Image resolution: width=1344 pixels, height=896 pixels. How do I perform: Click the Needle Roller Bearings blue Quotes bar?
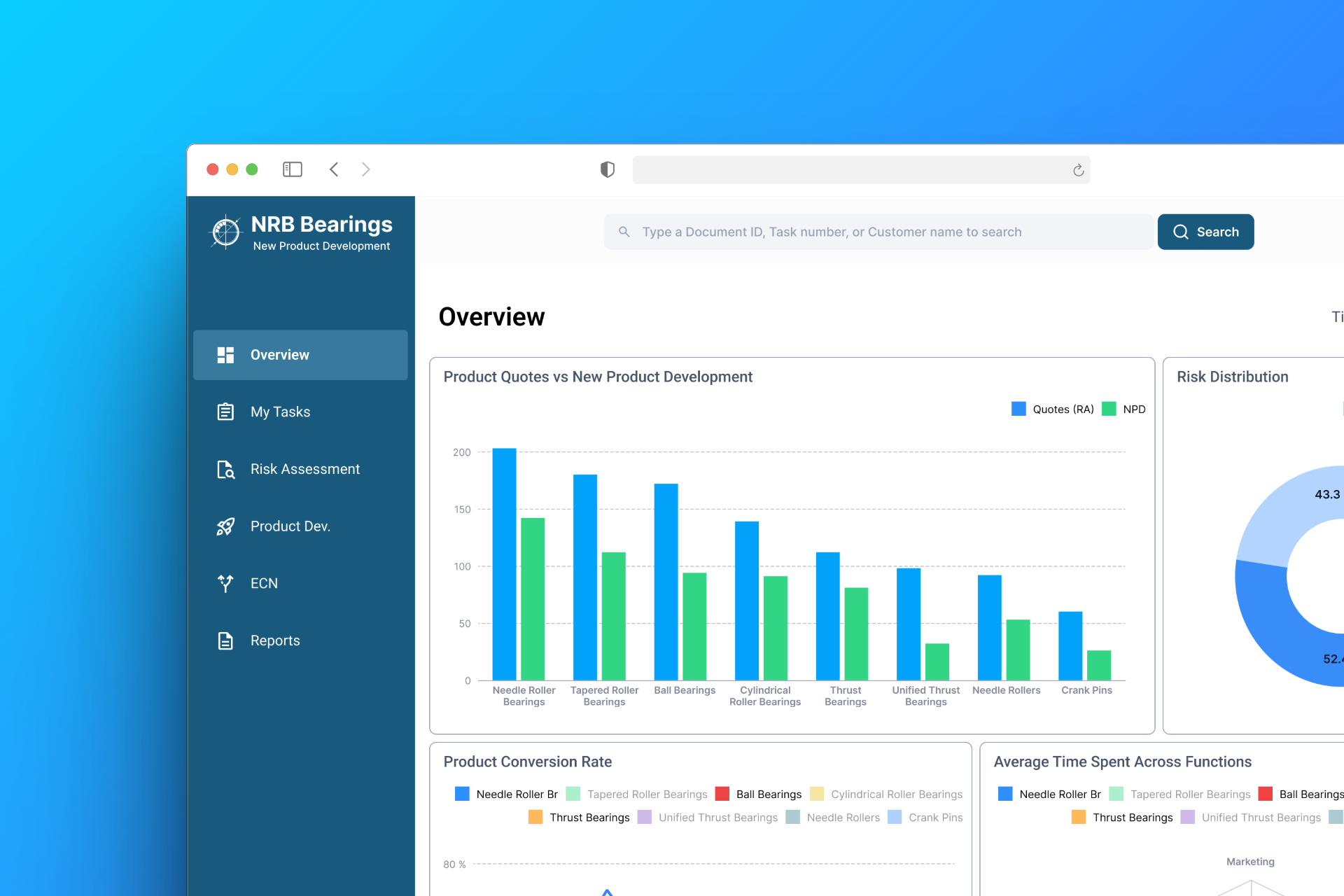505,564
